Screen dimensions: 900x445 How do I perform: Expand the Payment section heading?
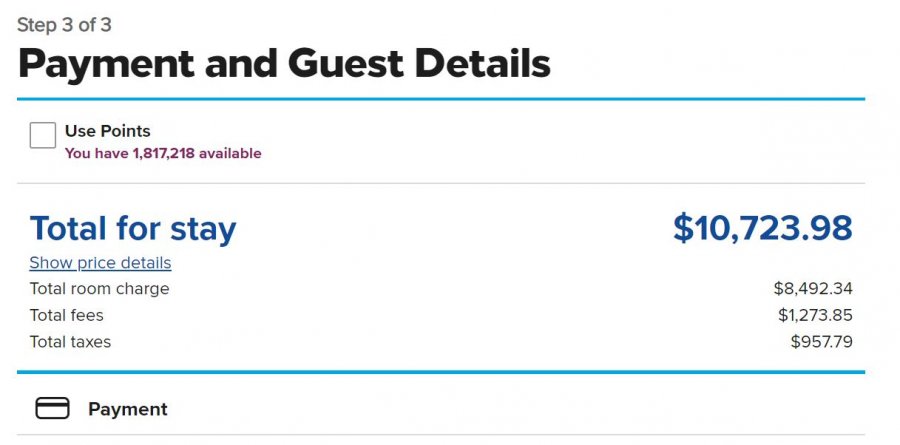pyautogui.click(x=128, y=409)
